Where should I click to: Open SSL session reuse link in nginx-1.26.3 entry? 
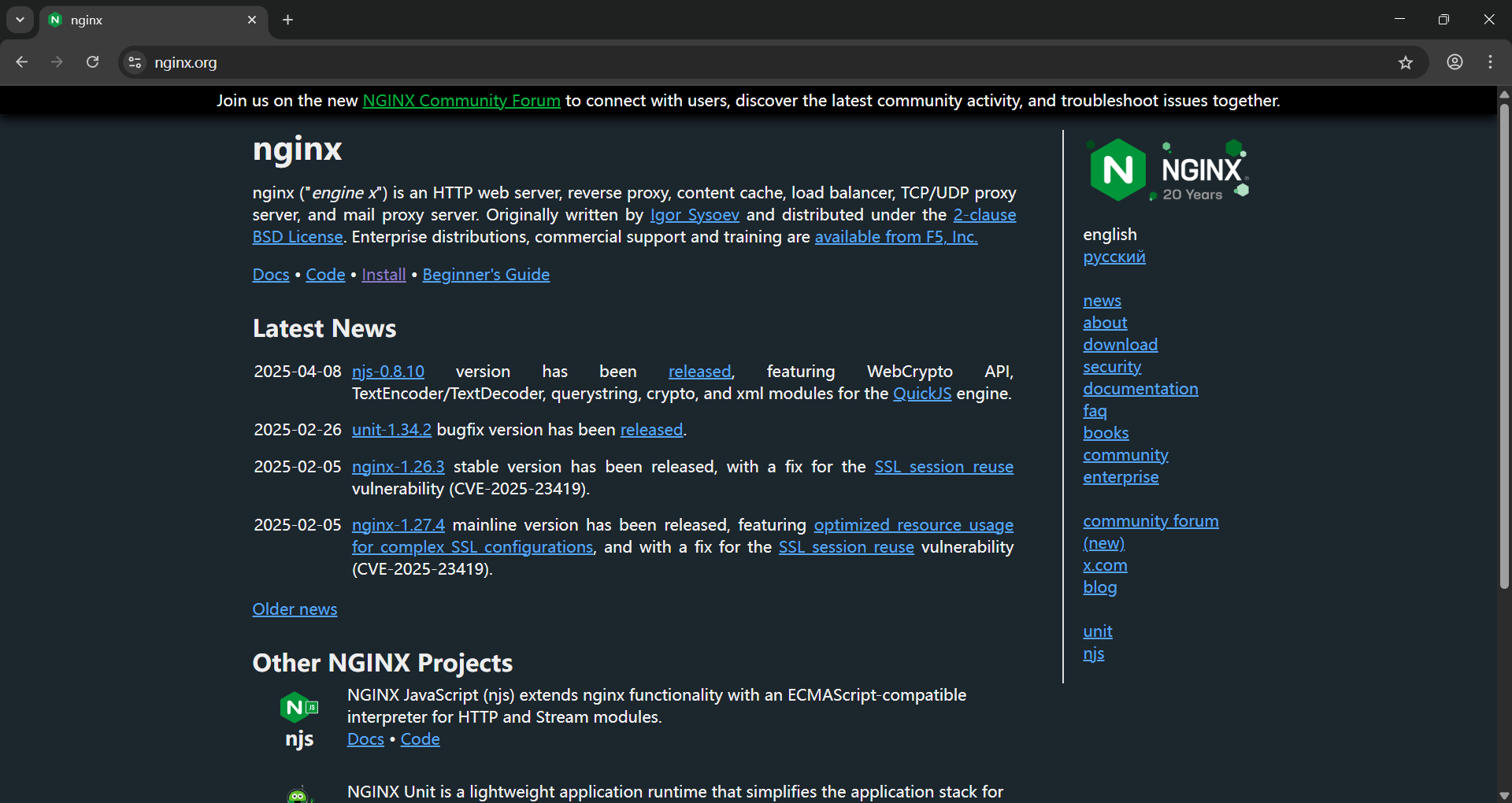[x=943, y=467]
